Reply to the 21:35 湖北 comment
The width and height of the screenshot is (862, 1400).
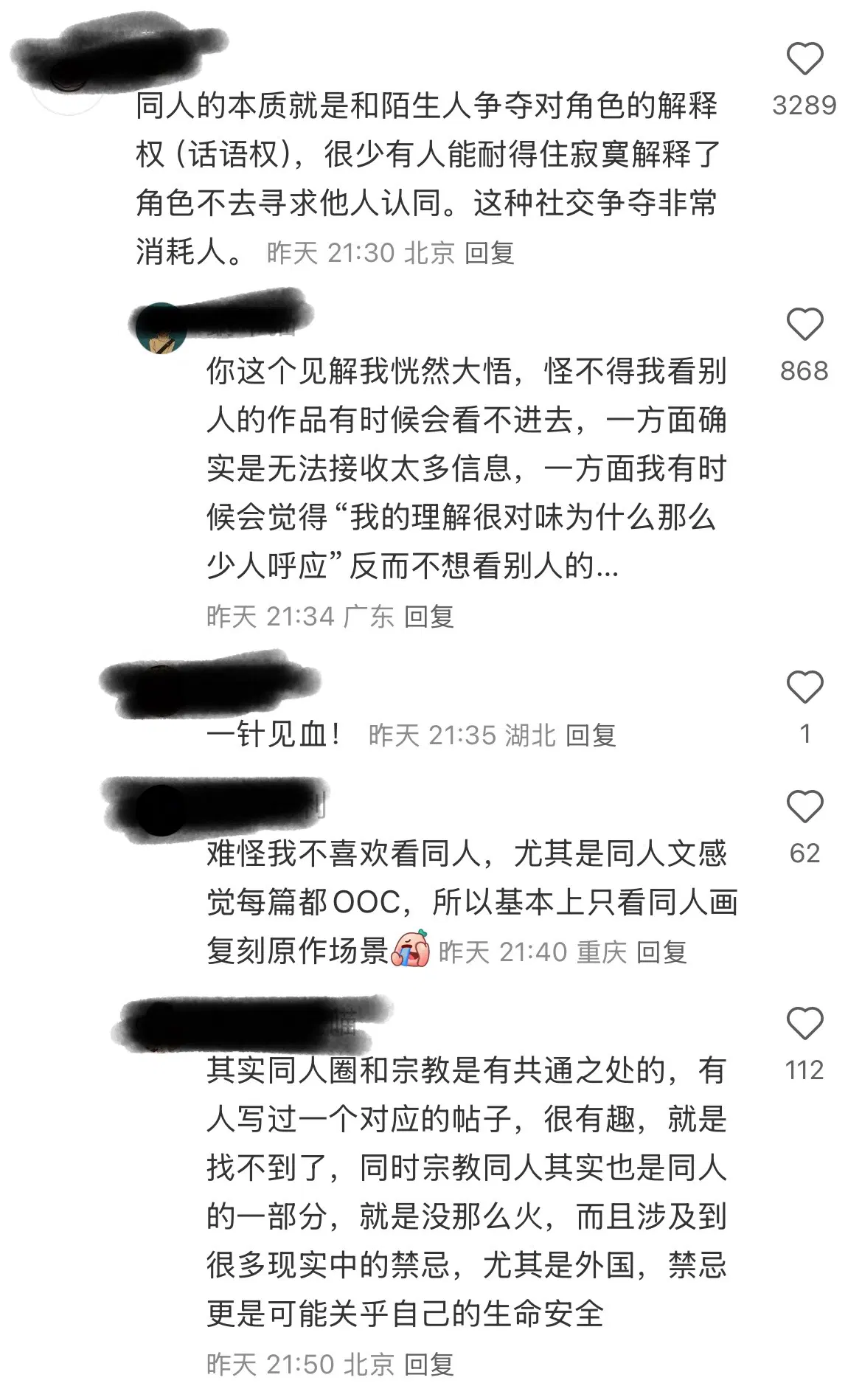coord(591,735)
